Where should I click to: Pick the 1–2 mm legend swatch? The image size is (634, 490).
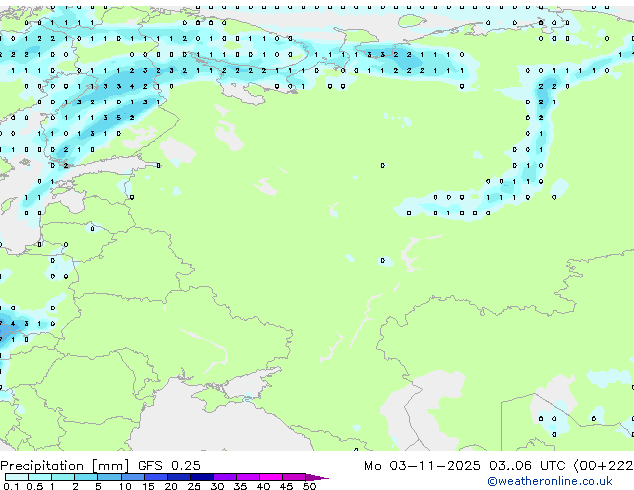tap(63, 477)
